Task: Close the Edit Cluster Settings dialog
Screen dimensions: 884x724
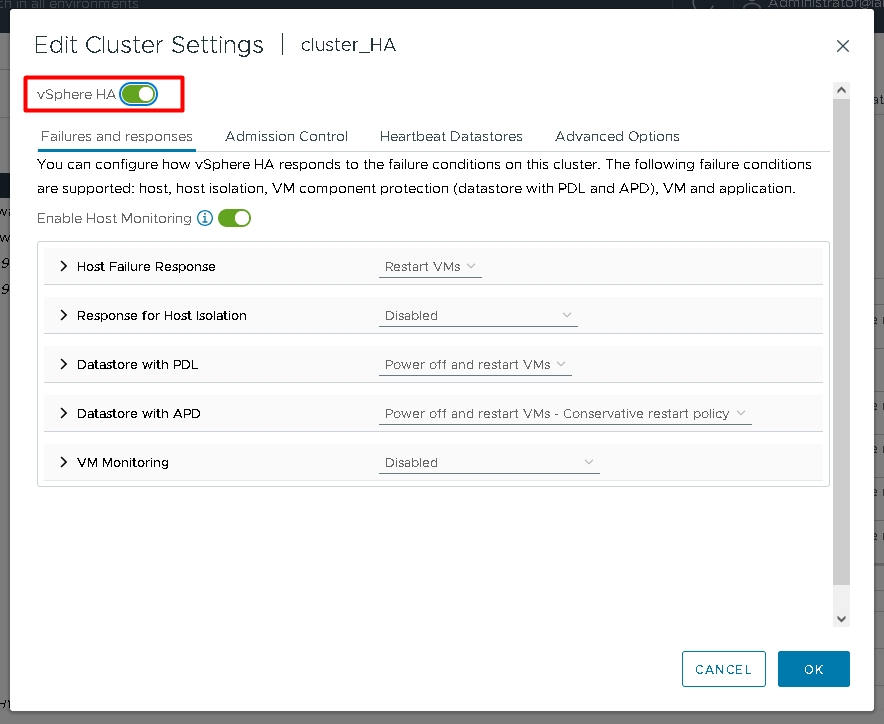Action: pyautogui.click(x=842, y=46)
